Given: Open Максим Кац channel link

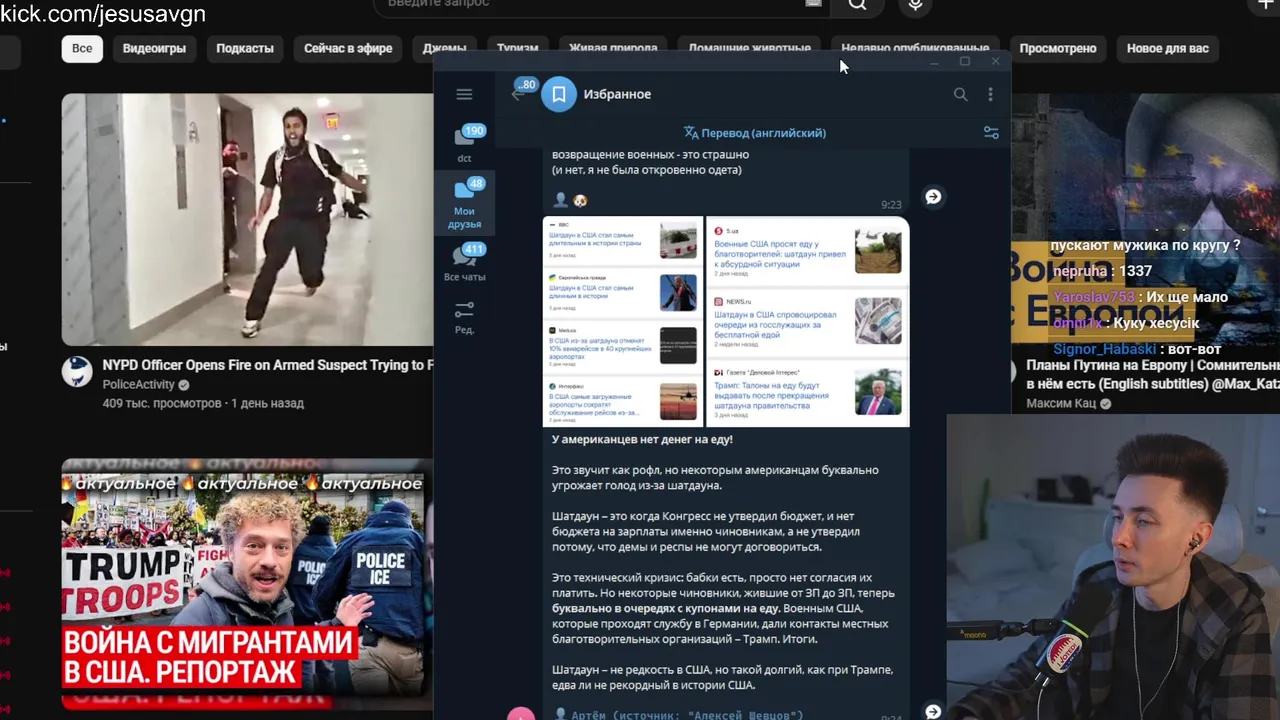Looking at the screenshot, I should point(1061,404).
